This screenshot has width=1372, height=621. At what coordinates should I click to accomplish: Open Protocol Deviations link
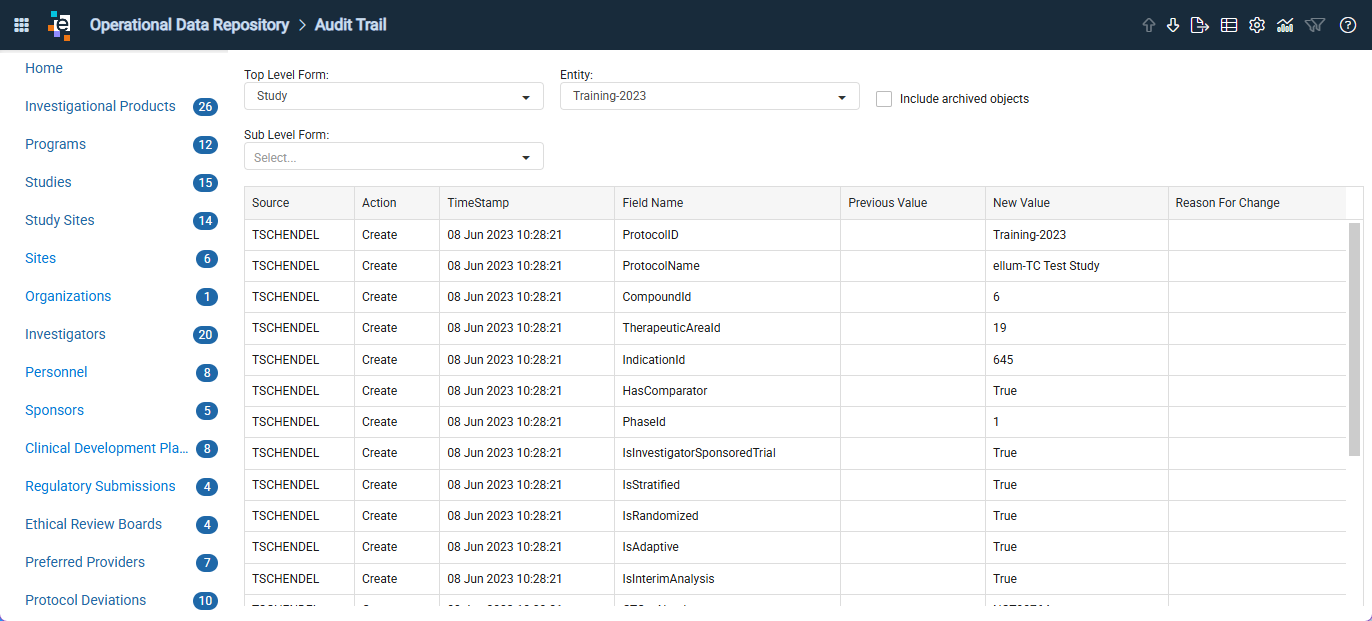click(86, 600)
